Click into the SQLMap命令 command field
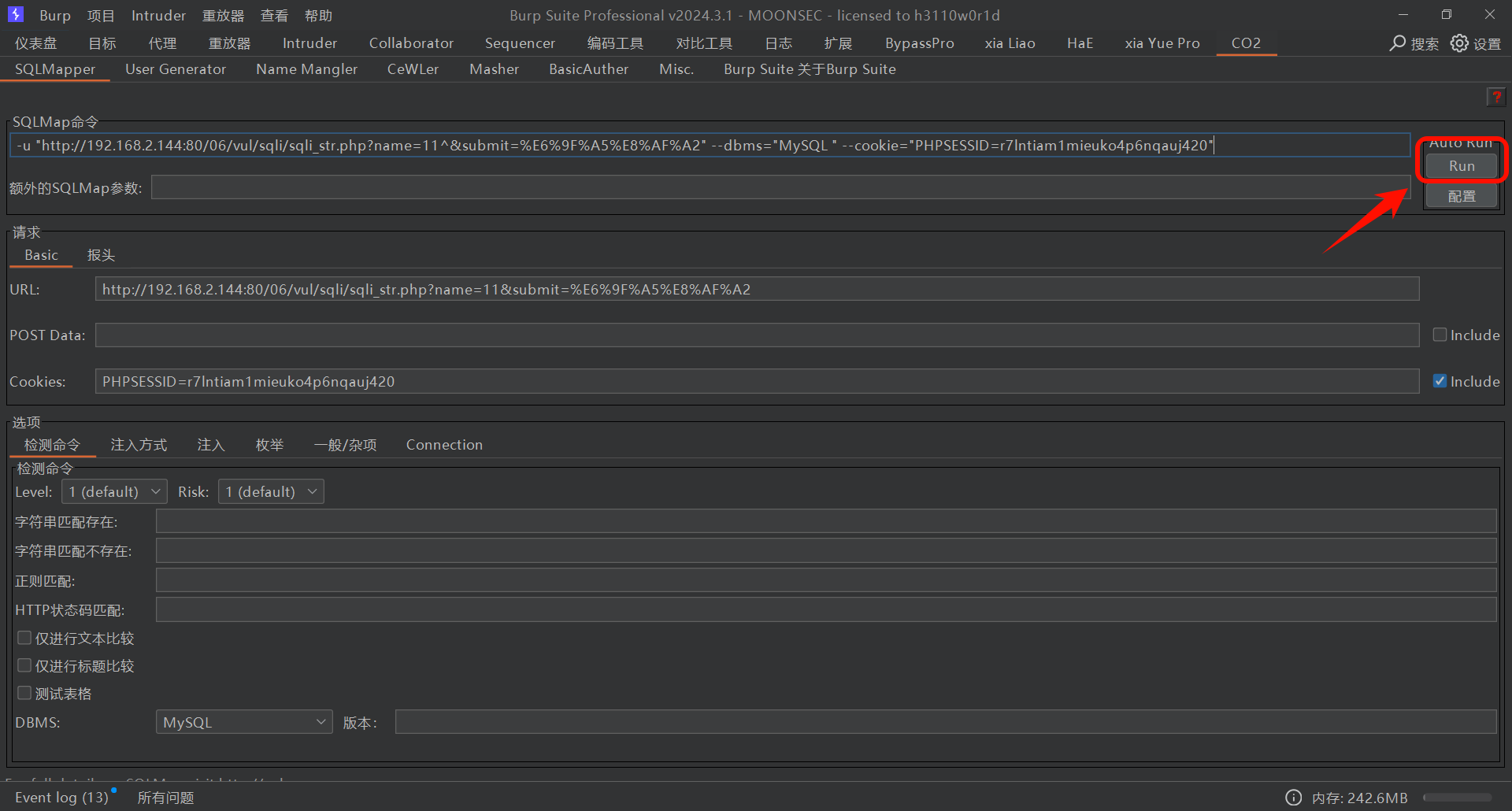 point(710,145)
